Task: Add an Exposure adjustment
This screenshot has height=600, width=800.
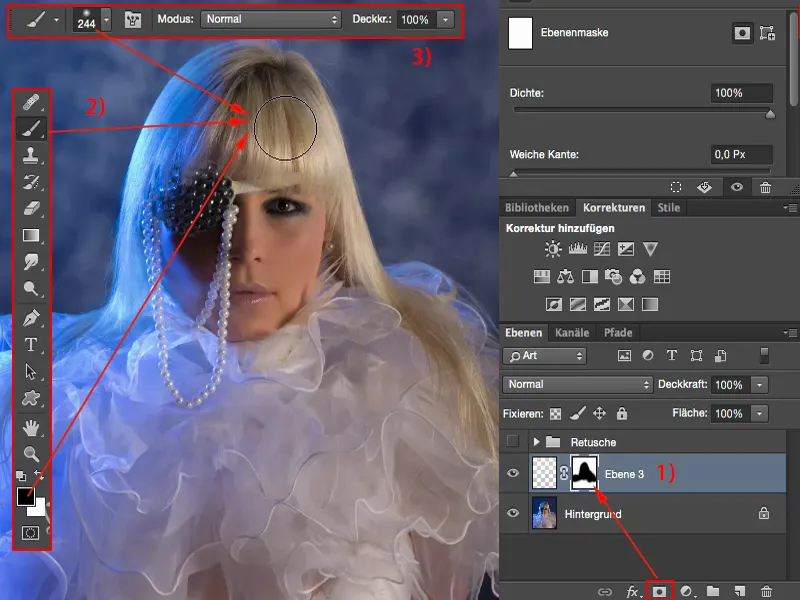Action: tap(626, 249)
